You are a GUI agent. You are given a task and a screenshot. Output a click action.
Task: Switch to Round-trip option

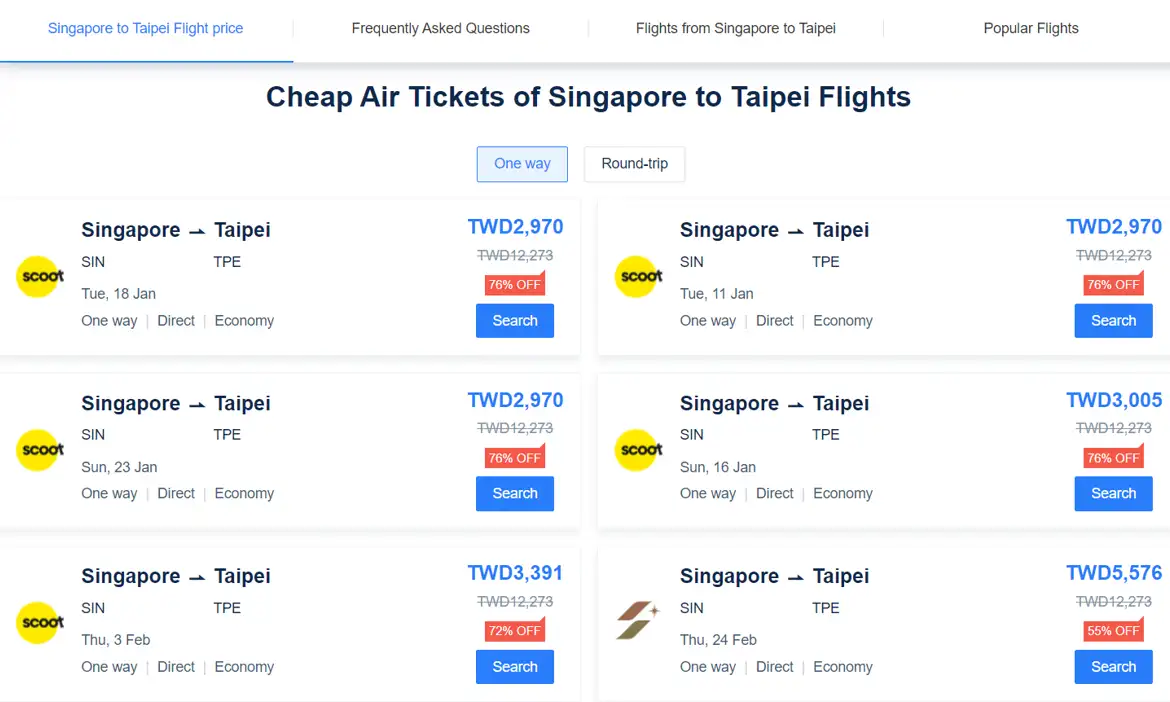tap(634, 164)
